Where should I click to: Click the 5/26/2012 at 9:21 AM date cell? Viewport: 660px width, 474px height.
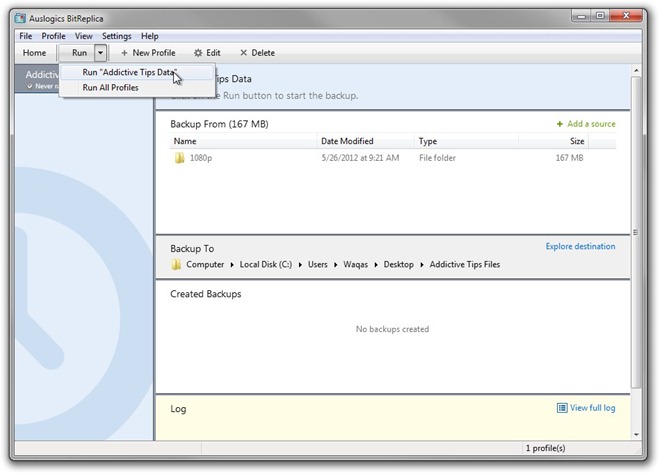tap(360, 158)
